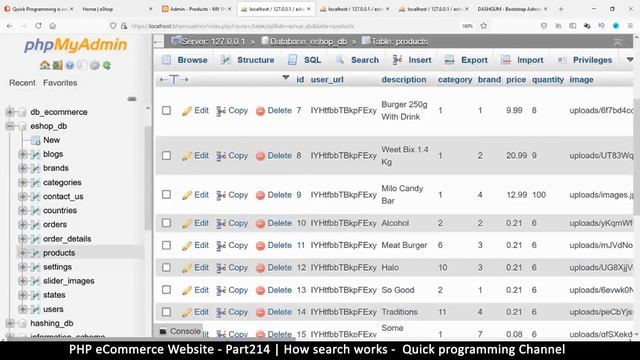Bookmark this page with star icon
This screenshot has height=360, width=640.
click(x=484, y=26)
